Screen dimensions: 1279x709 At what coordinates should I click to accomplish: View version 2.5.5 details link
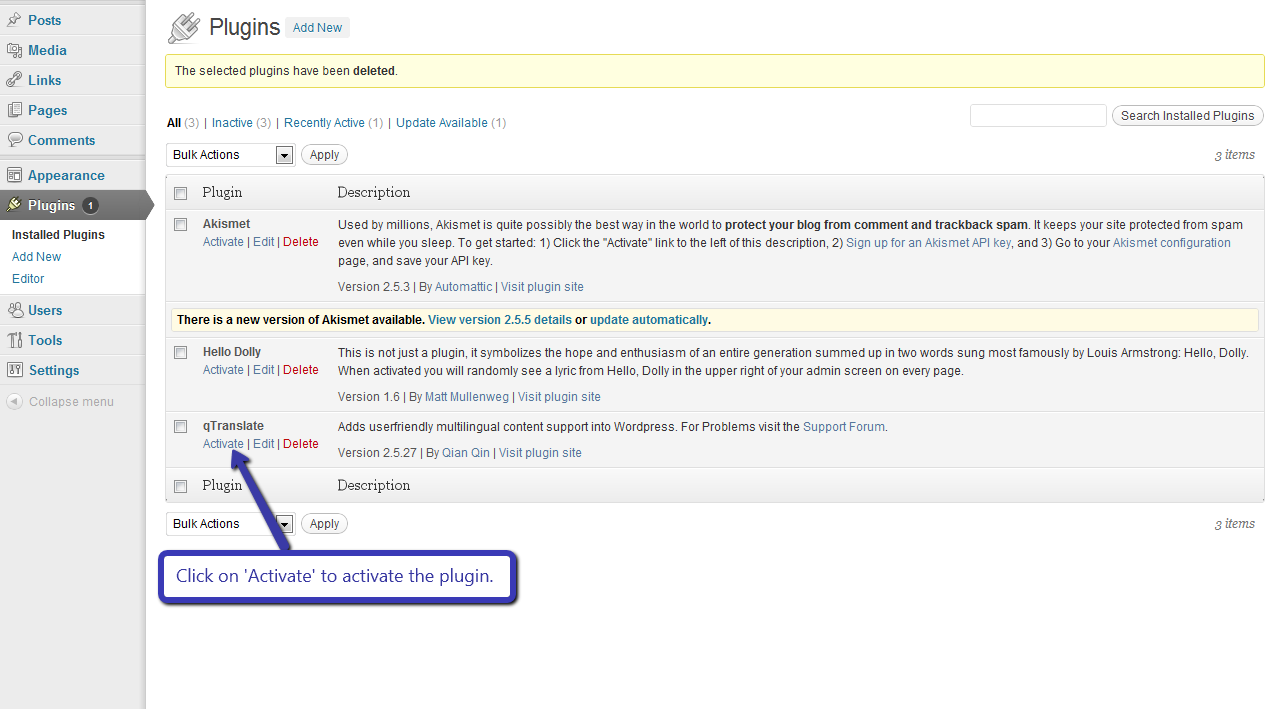tap(500, 320)
